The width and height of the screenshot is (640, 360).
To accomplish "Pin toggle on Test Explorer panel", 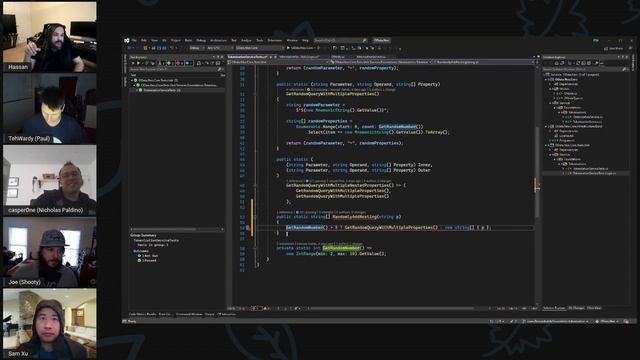I will point(218,57).
